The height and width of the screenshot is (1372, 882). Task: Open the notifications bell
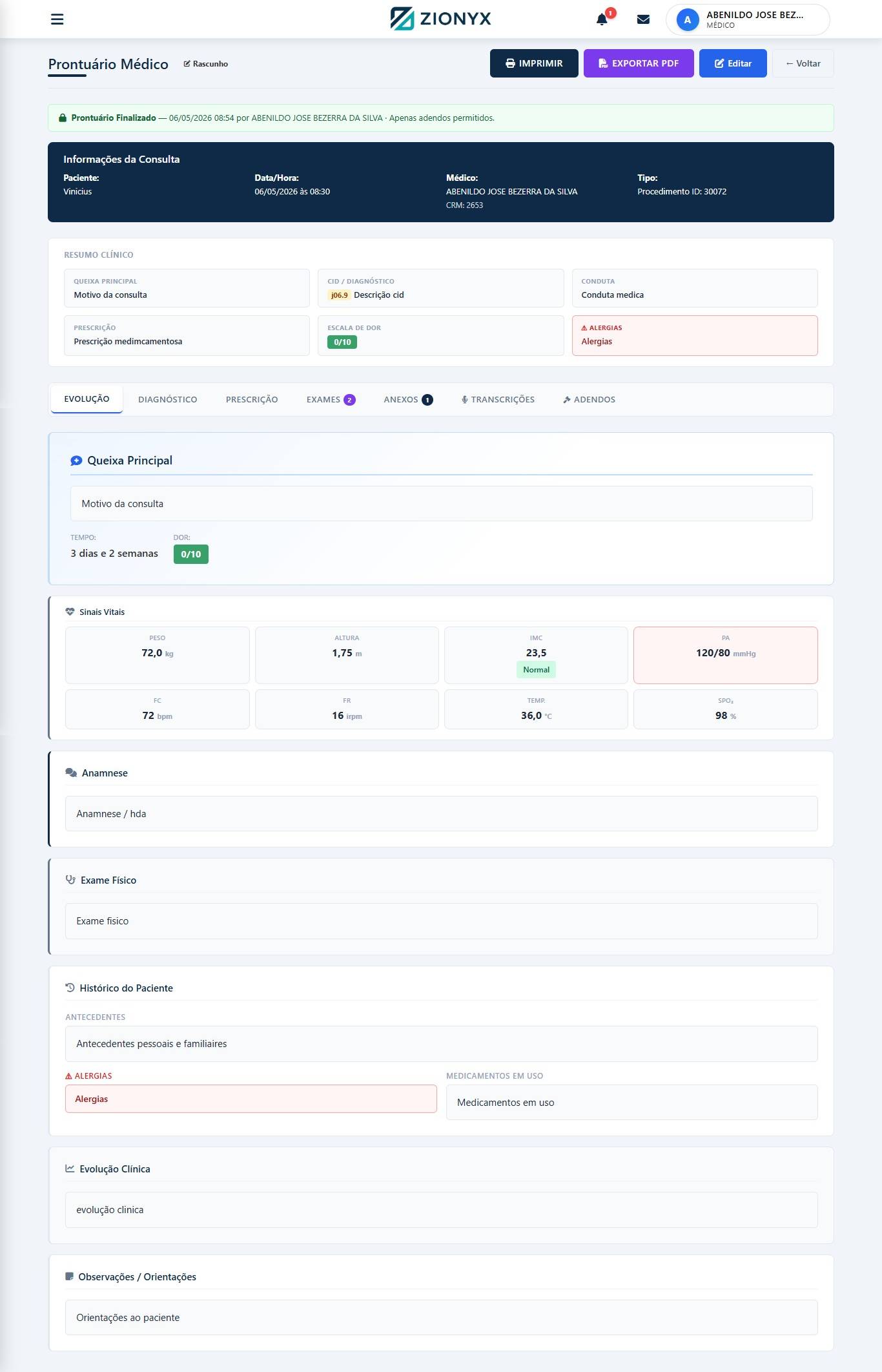pyautogui.click(x=602, y=19)
